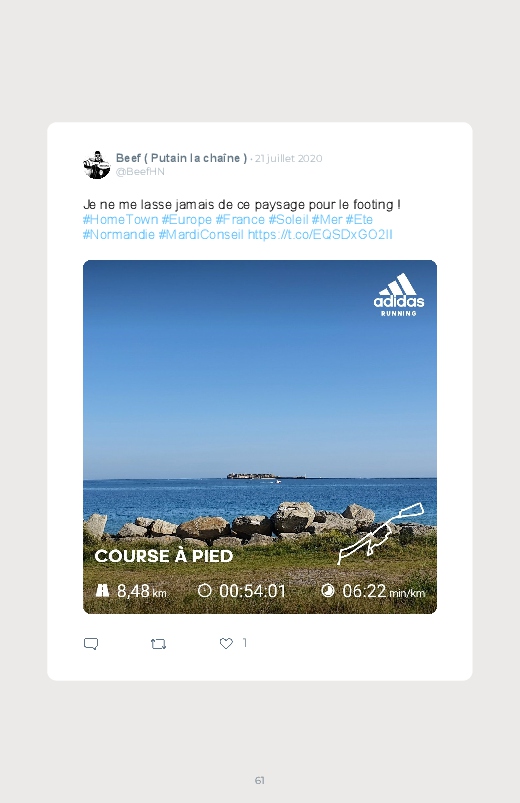Click the white running route outline
This screenshot has width=520, height=803.
381,533
